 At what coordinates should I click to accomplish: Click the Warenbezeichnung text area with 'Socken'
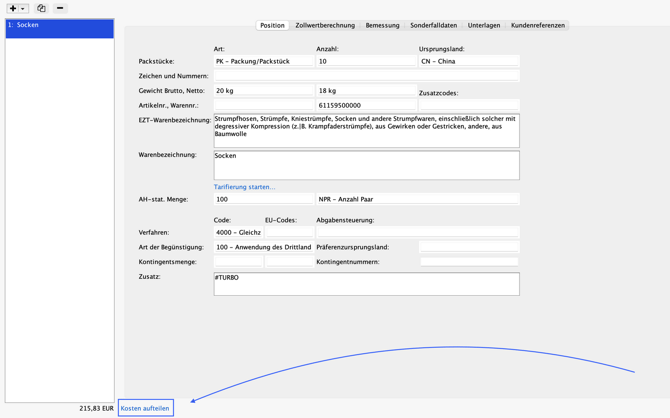coord(366,165)
